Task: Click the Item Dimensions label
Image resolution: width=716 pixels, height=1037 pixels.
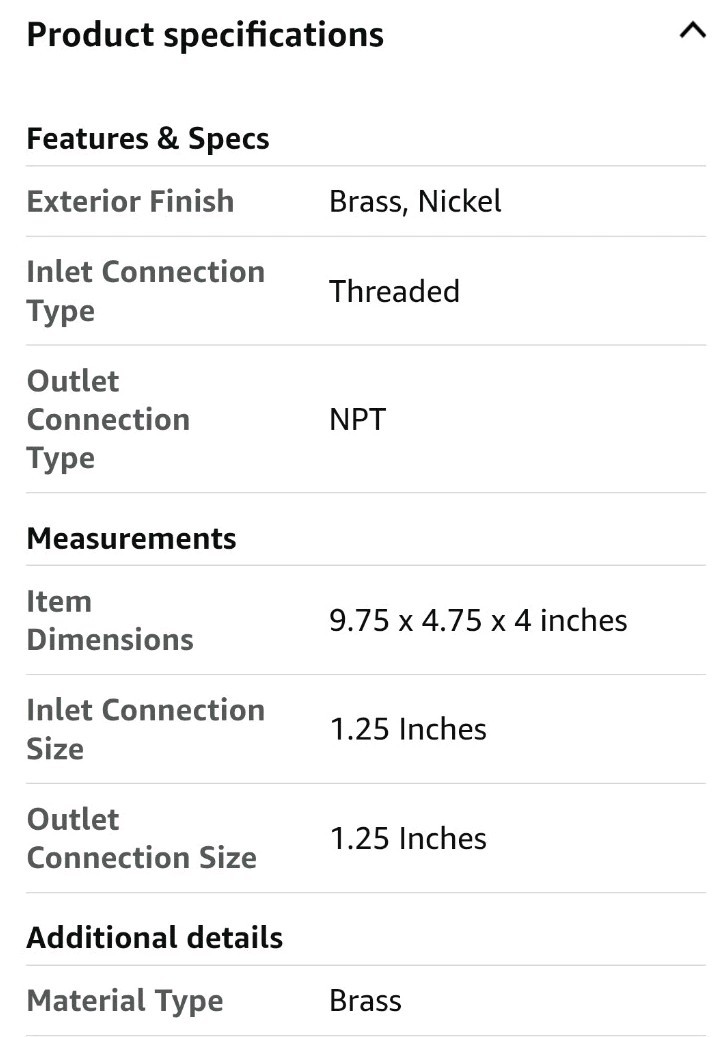Action: tap(110, 620)
